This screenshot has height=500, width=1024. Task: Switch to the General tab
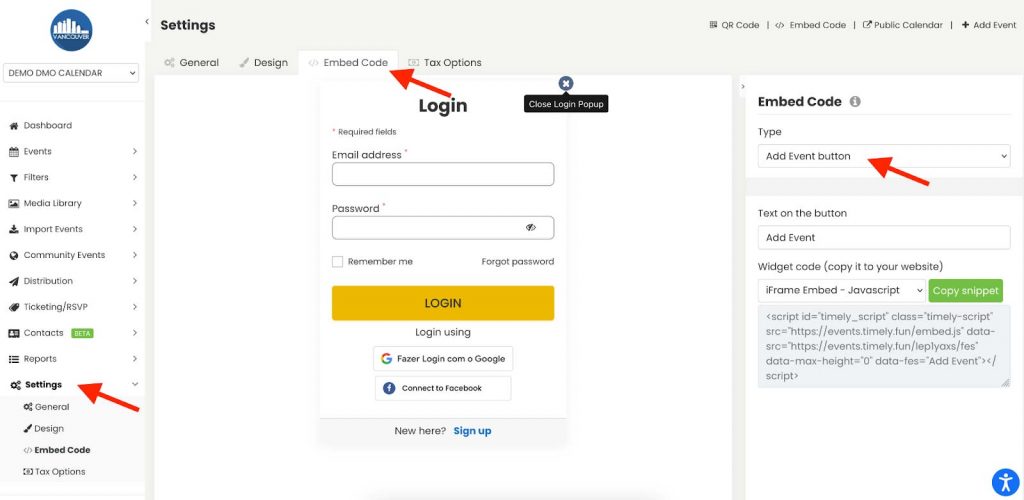[x=191, y=63]
